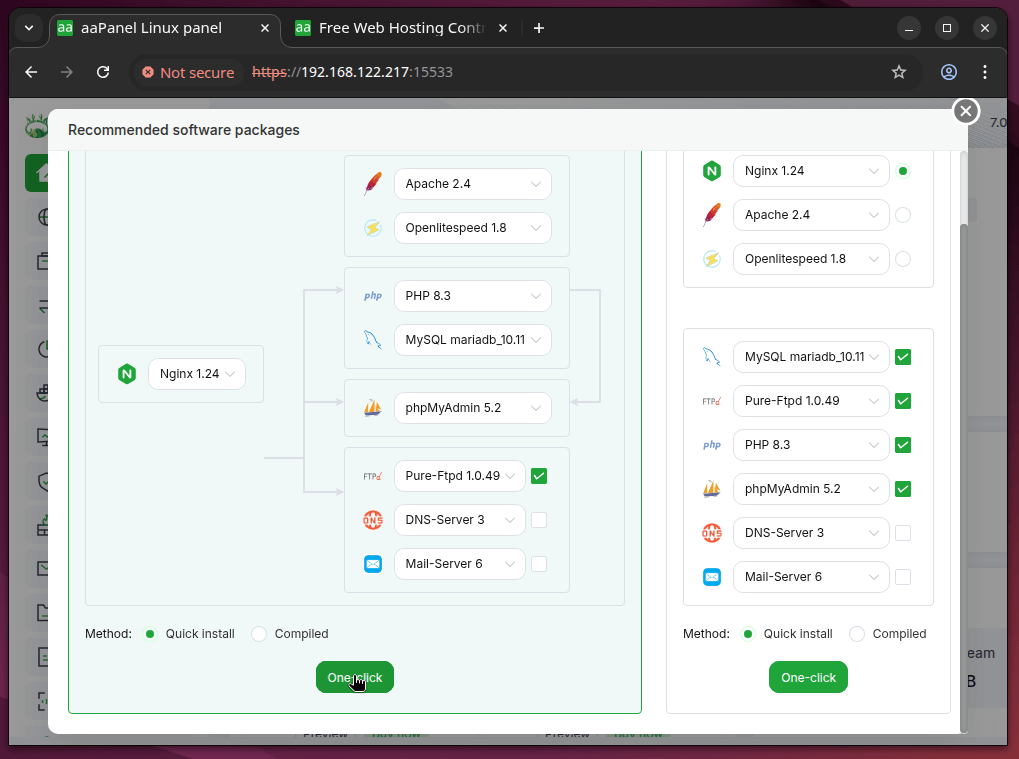Click the MySQL dolphin icon
1019x759 pixels.
[x=372, y=340]
